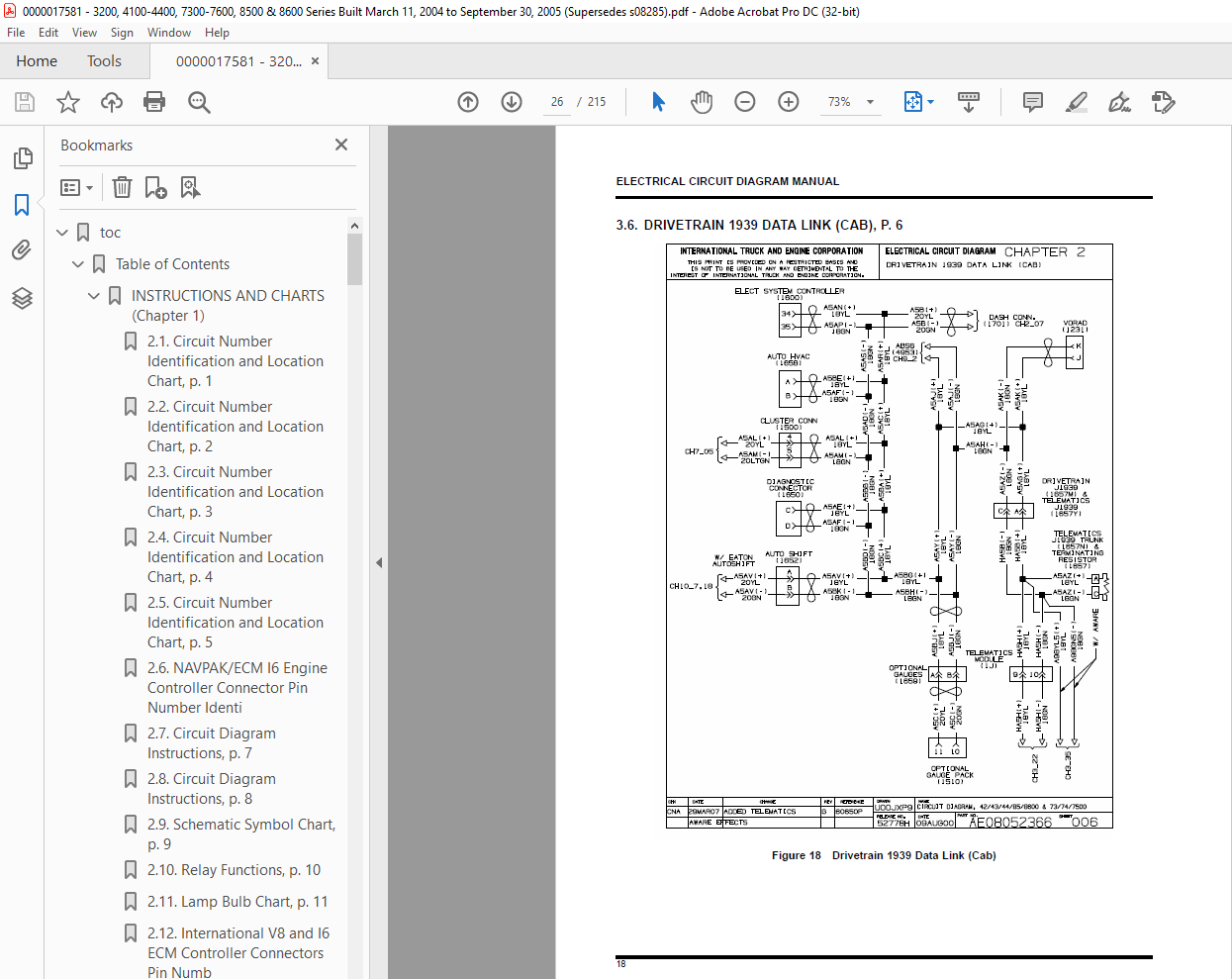Open the bookmark options dropdown menu
The image size is (1232, 979).
76,187
